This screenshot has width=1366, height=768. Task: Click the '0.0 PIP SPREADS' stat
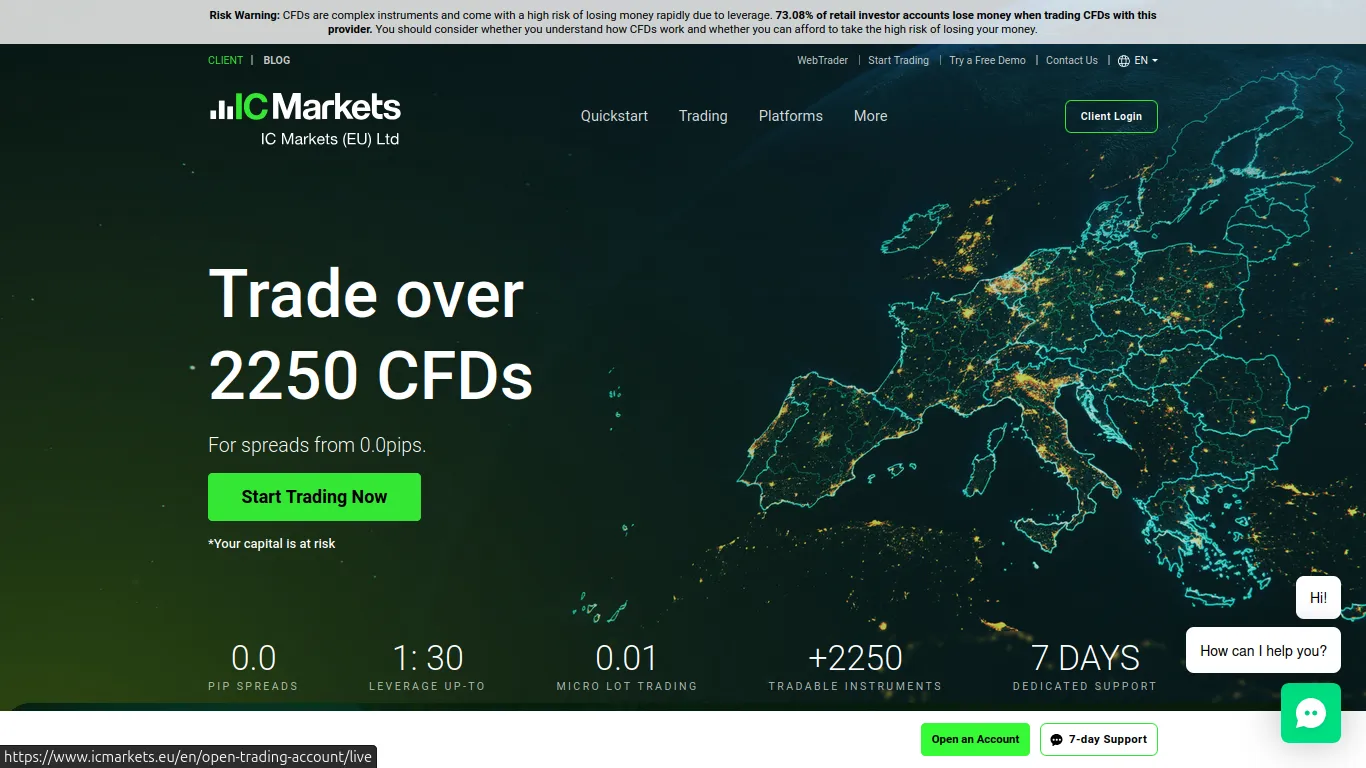253,667
